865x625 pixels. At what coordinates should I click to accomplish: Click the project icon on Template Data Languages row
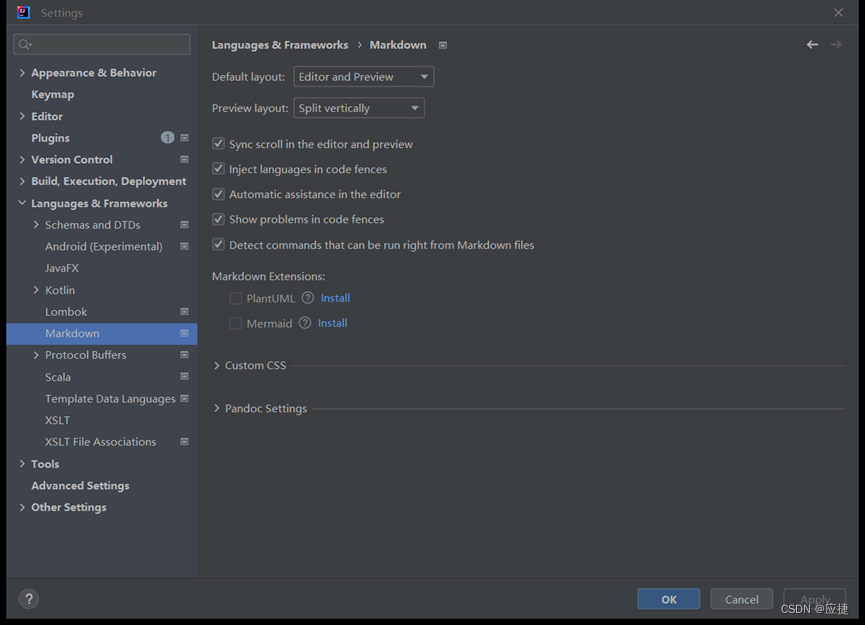click(184, 398)
